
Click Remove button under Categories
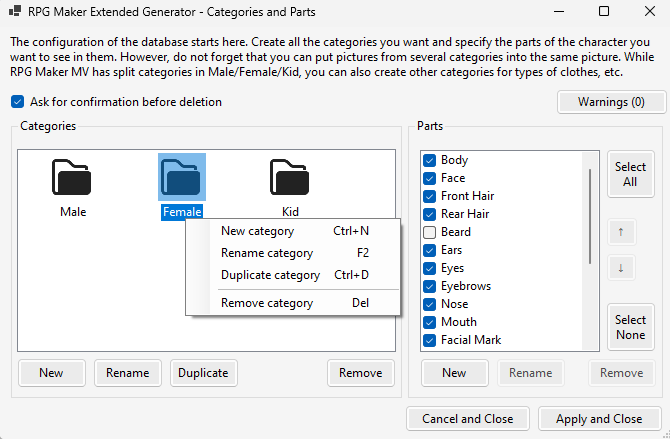(x=361, y=373)
